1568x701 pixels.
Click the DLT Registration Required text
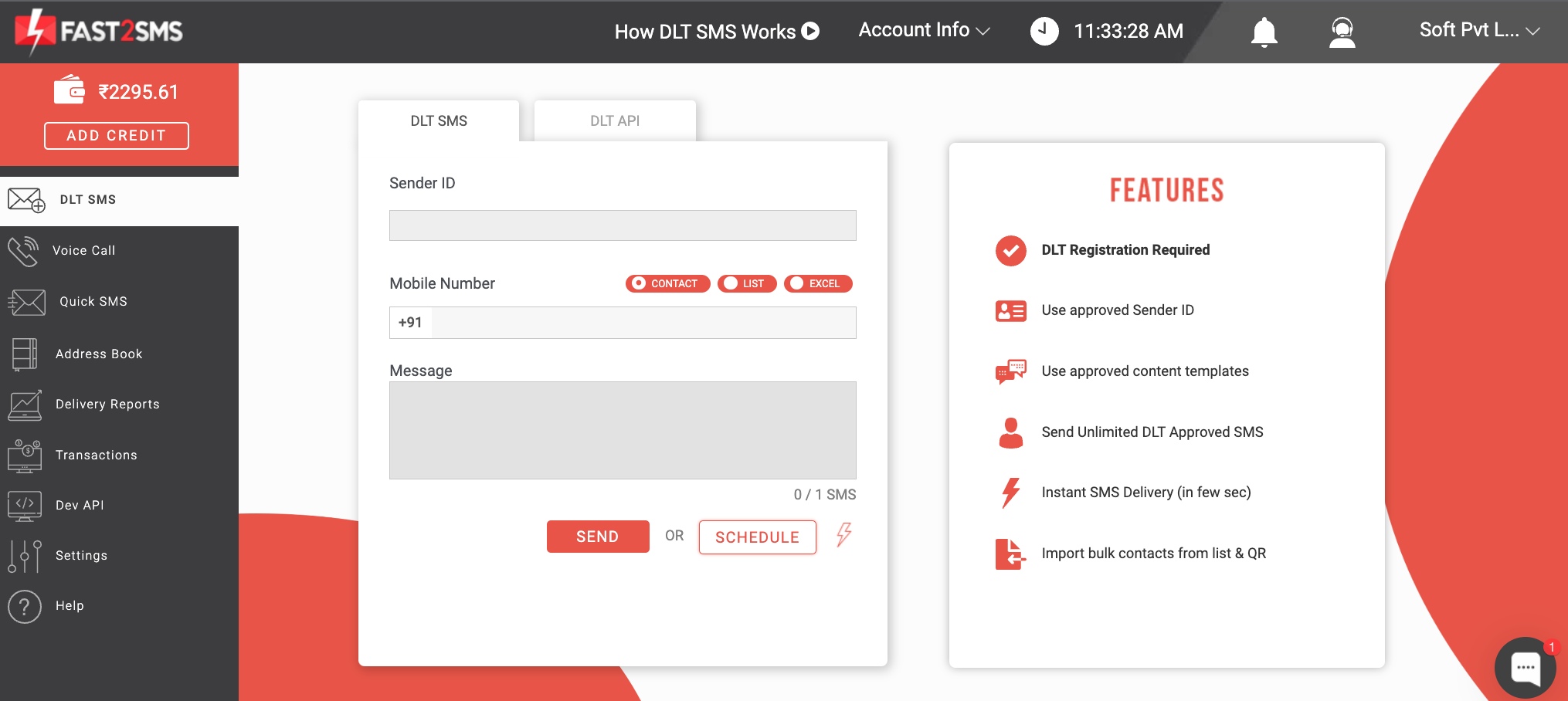(x=1125, y=250)
